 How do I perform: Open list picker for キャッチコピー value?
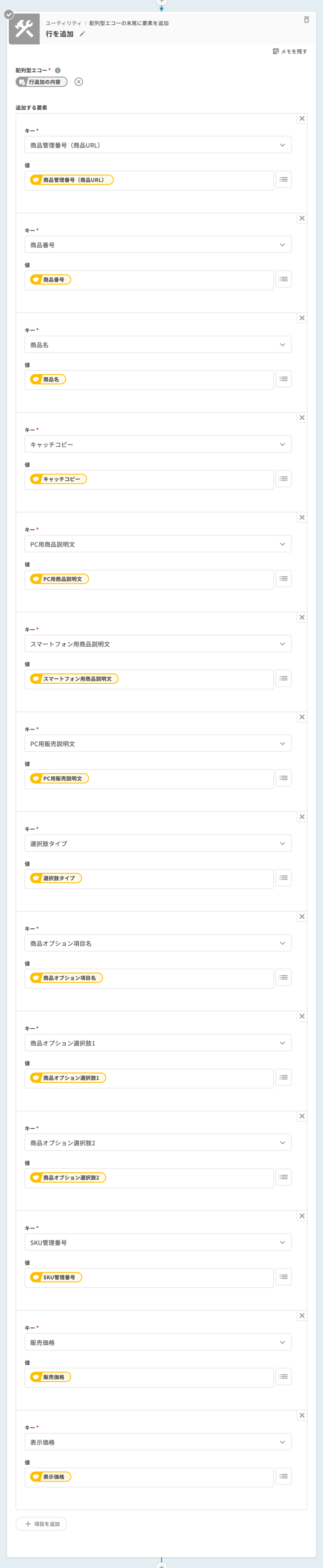coord(284,479)
